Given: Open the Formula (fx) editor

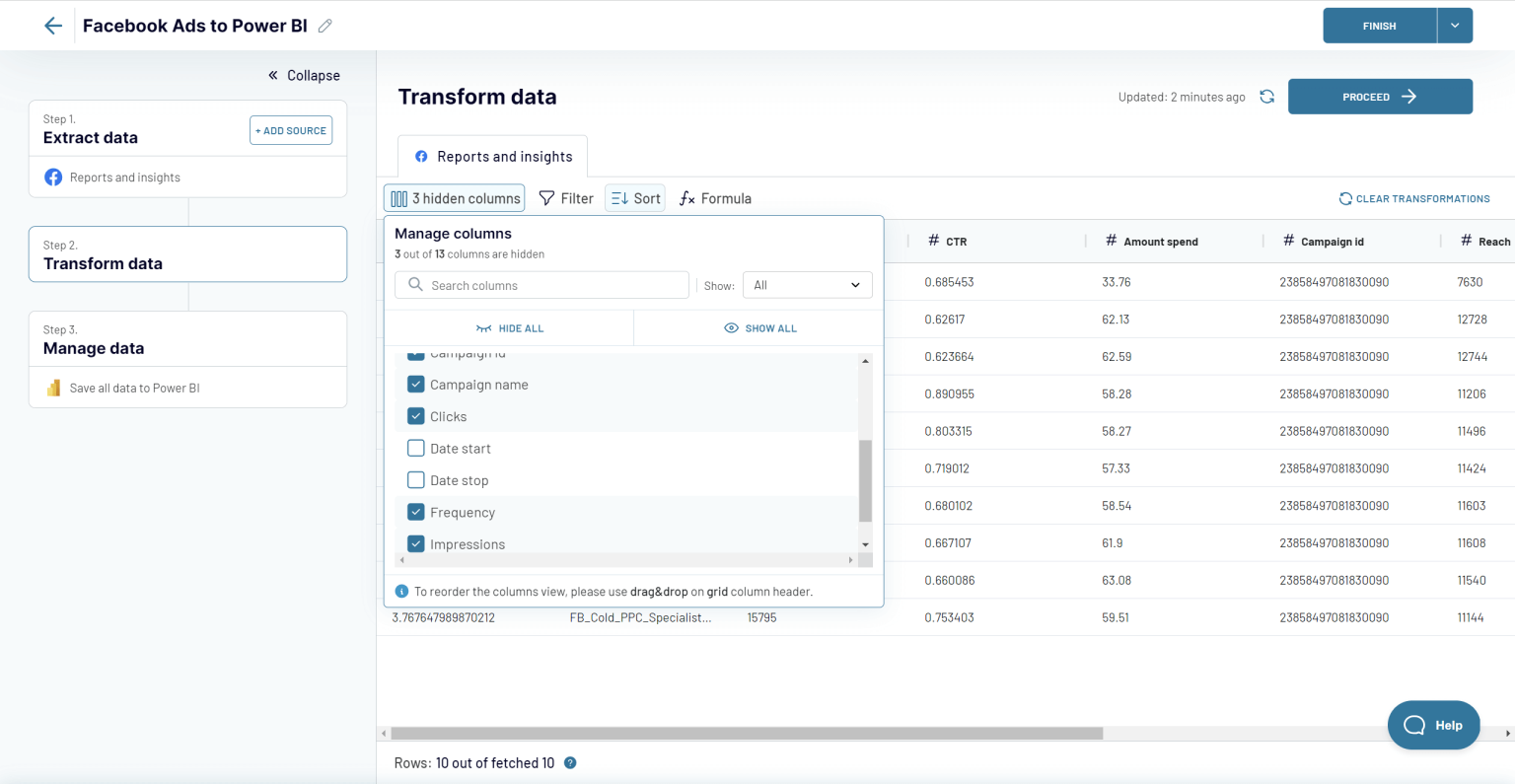Looking at the screenshot, I should click(714, 198).
